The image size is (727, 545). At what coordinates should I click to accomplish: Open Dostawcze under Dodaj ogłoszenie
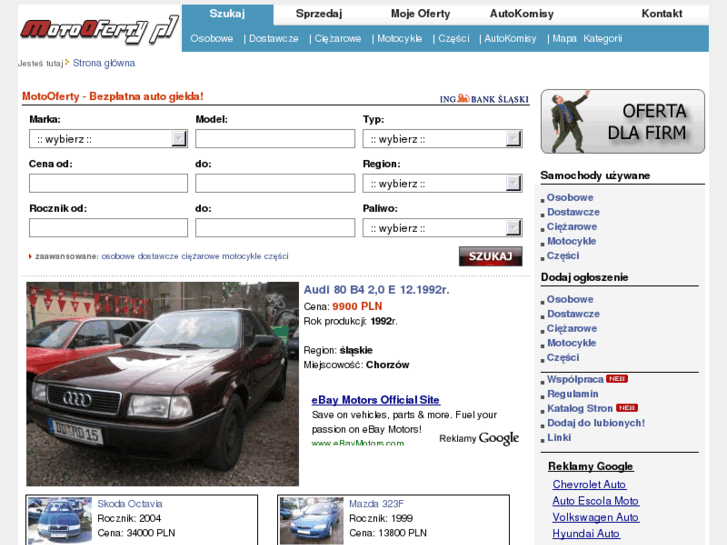tap(573, 314)
